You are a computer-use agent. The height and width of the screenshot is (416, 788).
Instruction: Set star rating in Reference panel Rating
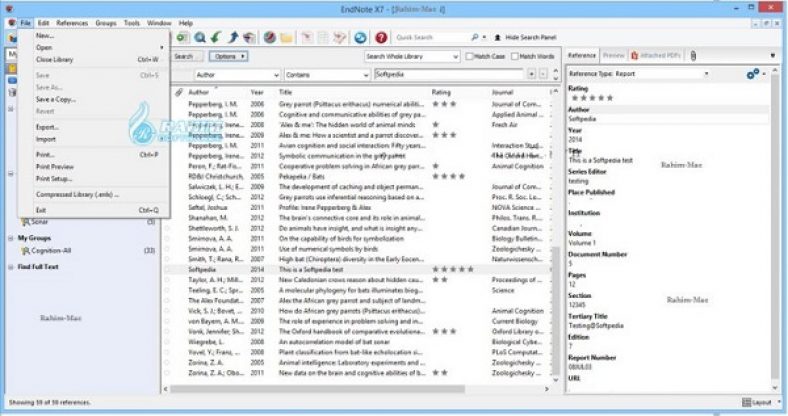click(593, 98)
